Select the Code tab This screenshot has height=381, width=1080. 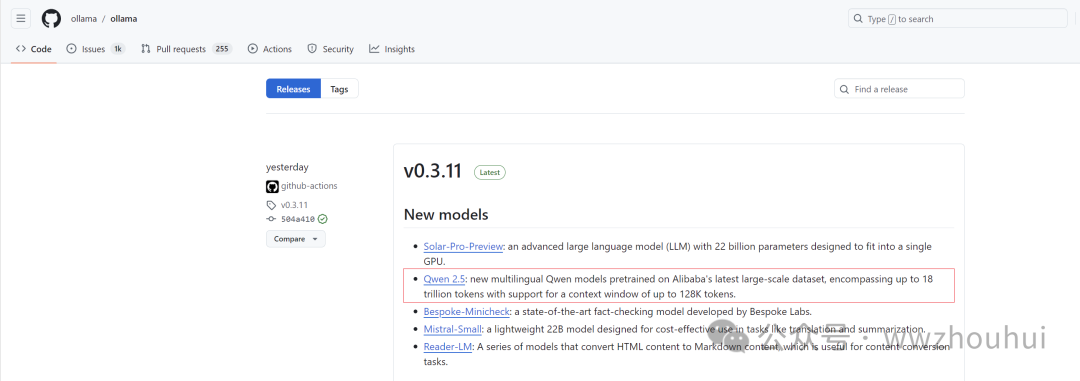(x=34, y=49)
